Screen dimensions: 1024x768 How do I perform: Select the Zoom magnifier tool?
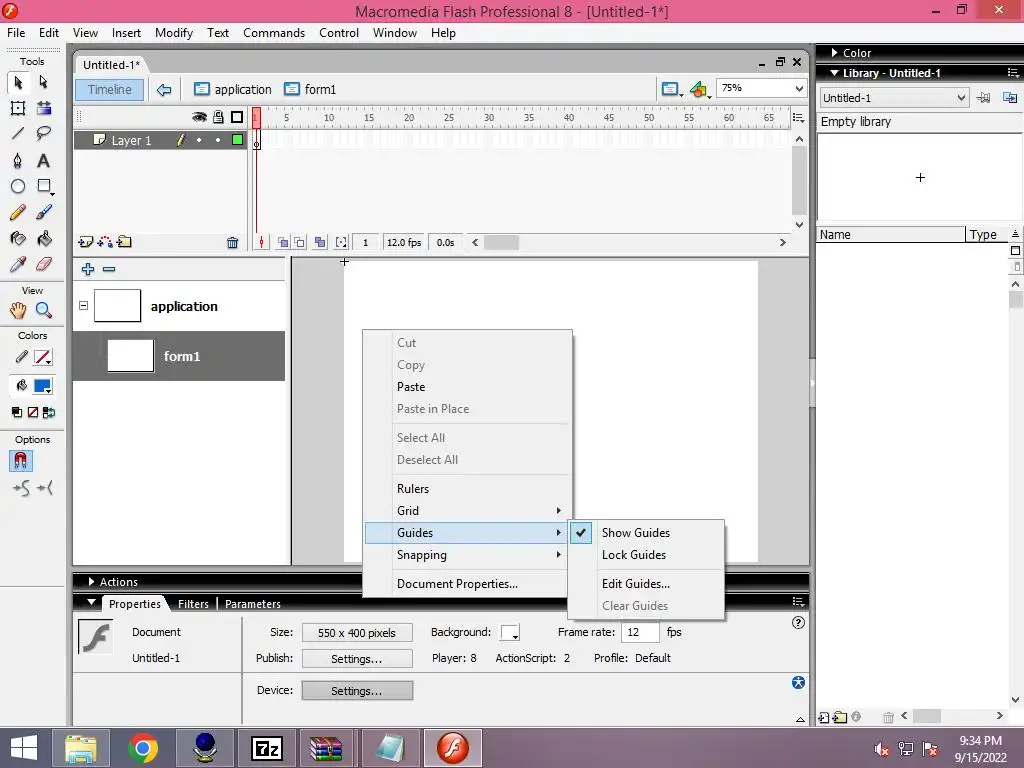click(x=44, y=310)
